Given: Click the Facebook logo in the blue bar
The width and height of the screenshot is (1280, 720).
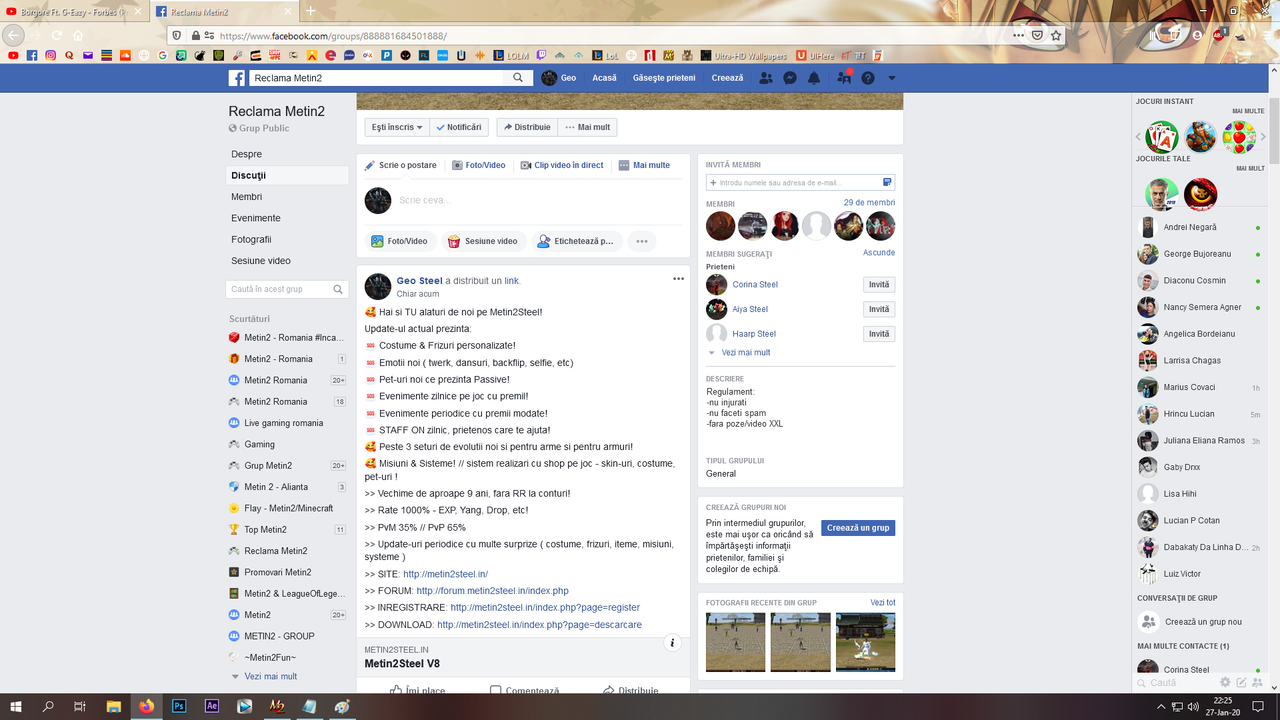Looking at the screenshot, I should (237, 78).
